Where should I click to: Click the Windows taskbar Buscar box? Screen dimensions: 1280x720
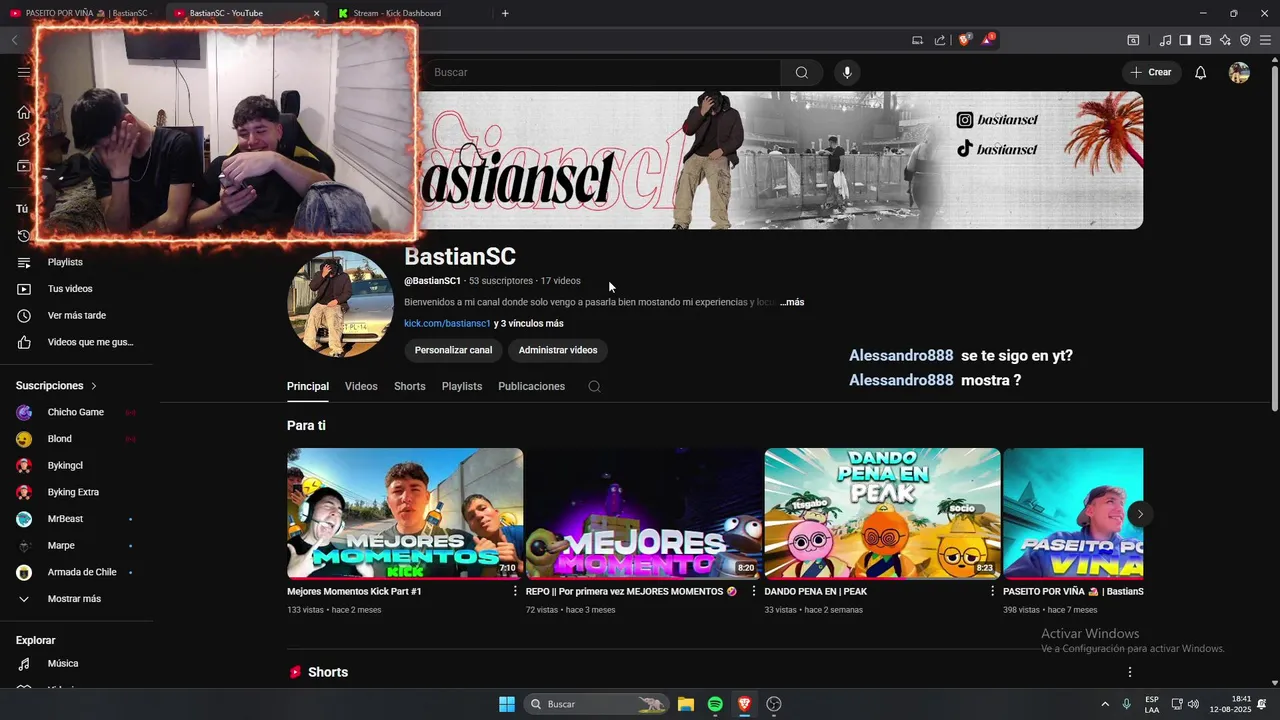596,704
